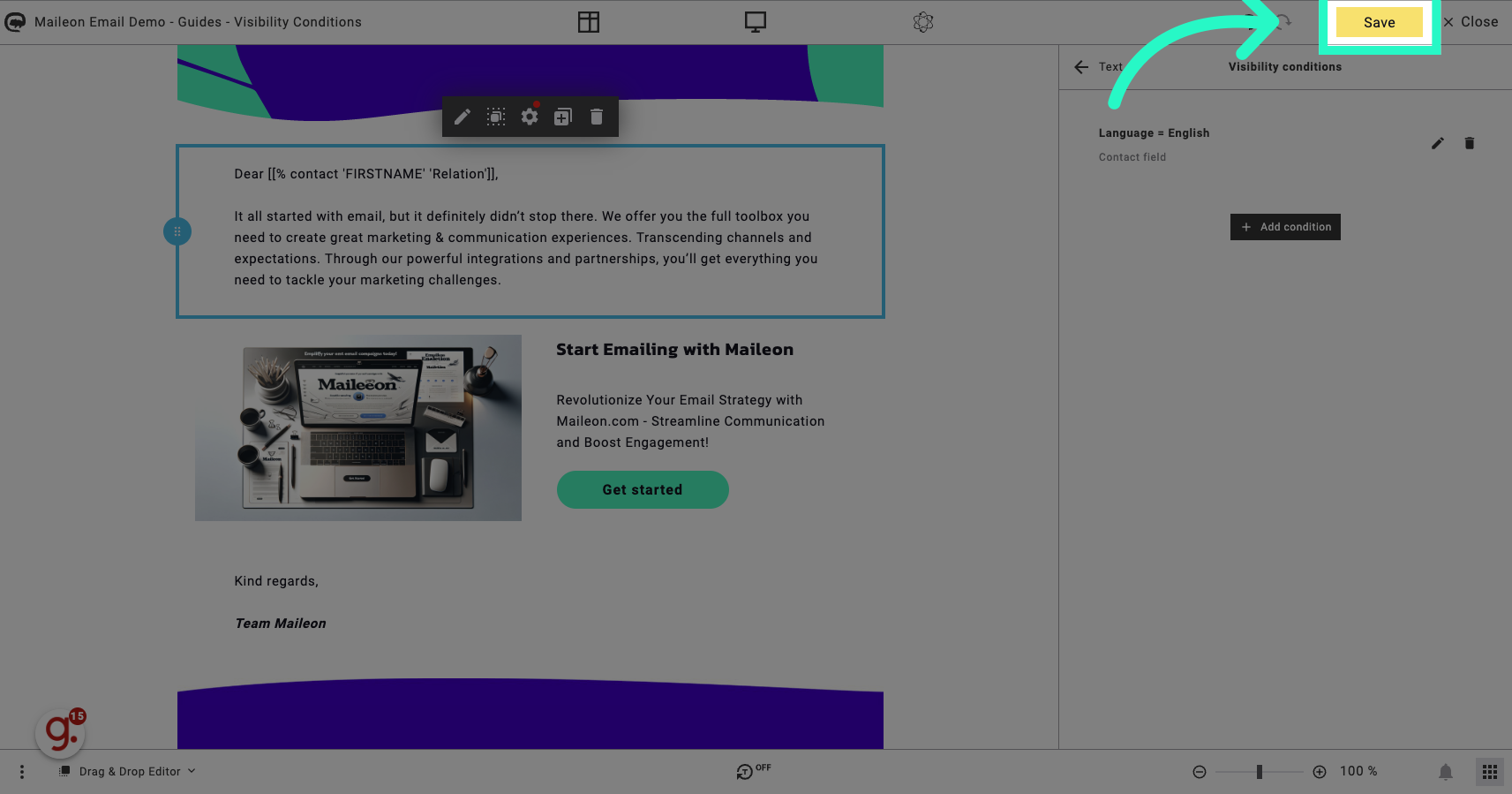1512x794 pixels.
Task: Select the purple footer banner block
Action: pyautogui.click(x=530, y=714)
